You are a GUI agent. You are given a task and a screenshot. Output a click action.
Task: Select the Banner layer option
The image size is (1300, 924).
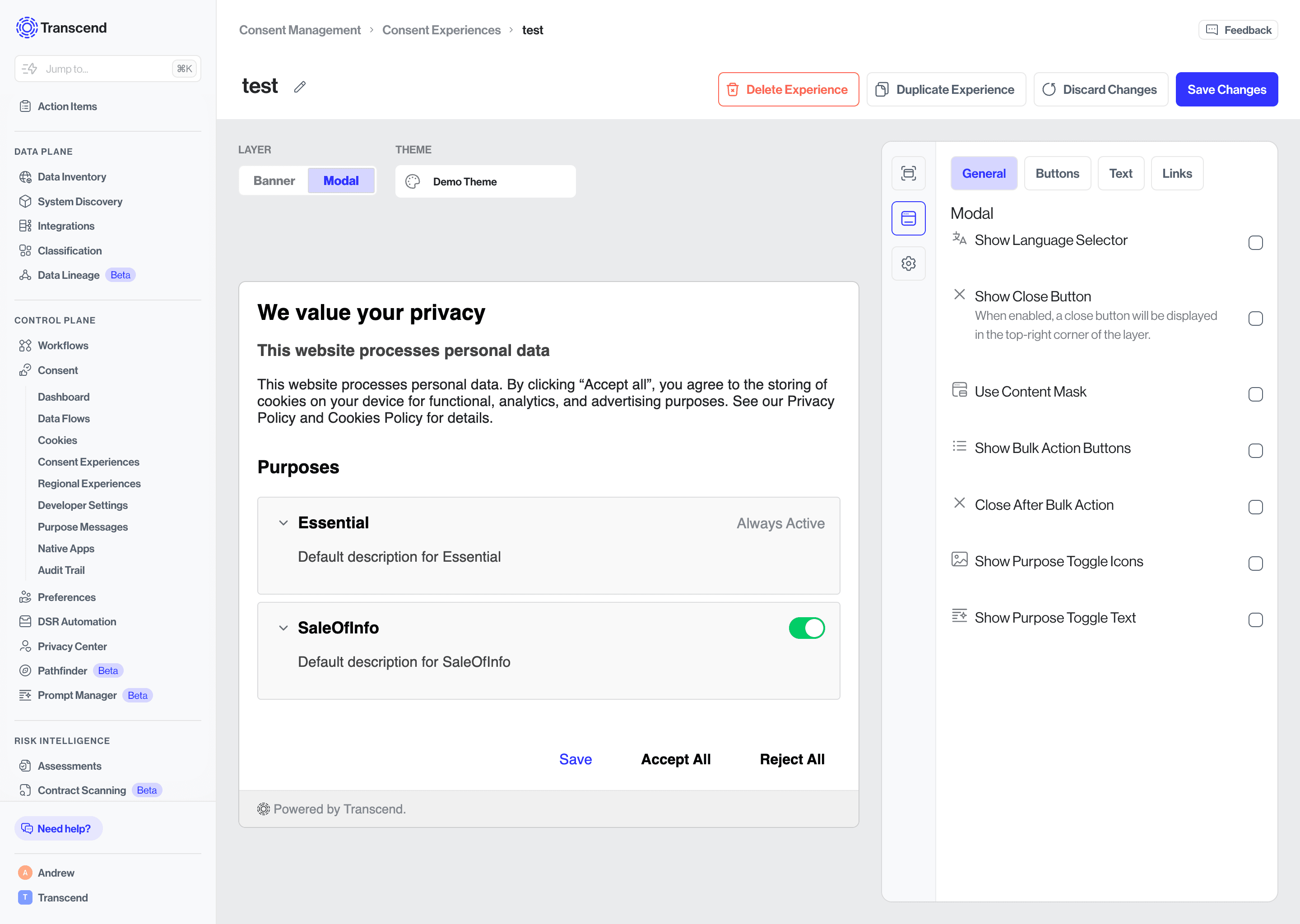click(274, 180)
